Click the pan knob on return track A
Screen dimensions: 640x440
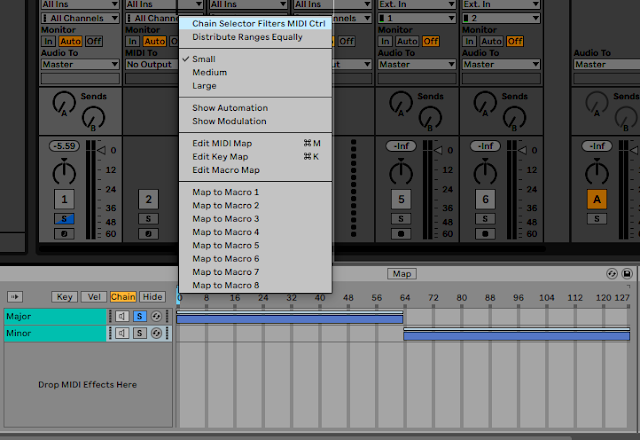pos(597,173)
